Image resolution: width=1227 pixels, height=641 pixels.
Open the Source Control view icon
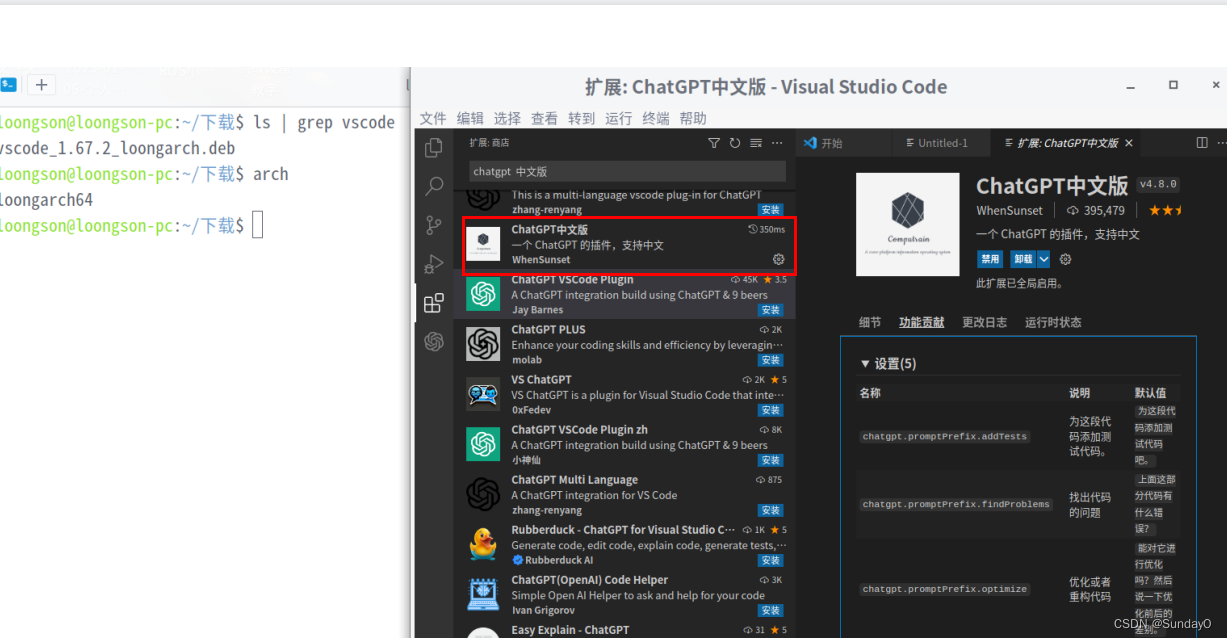(x=434, y=225)
